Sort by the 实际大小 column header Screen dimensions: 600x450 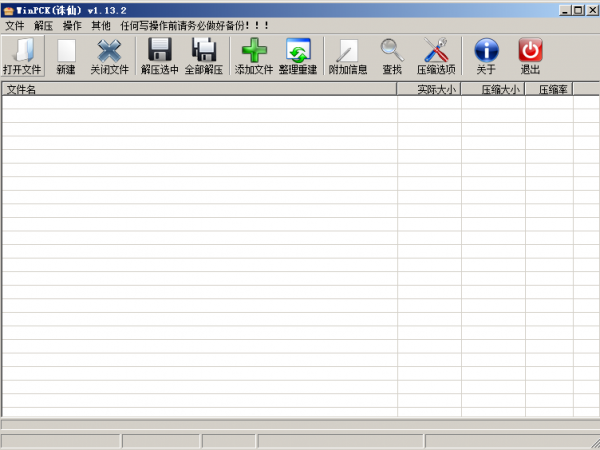(x=429, y=89)
